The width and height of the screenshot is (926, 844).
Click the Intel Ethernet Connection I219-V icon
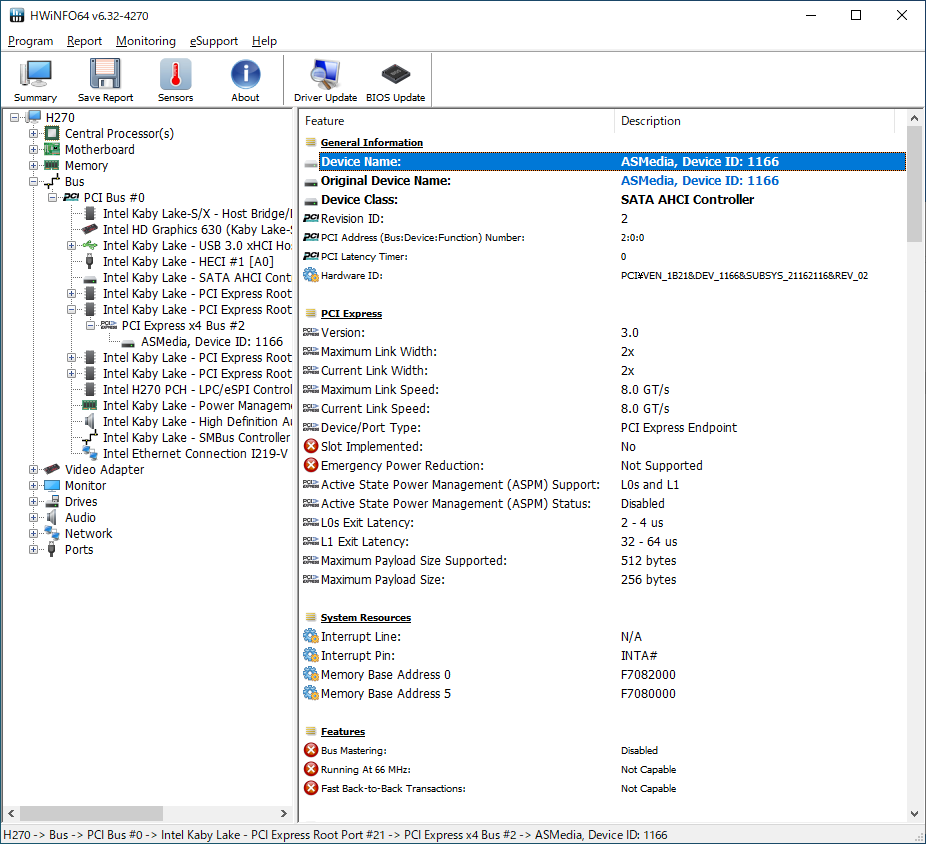pos(90,453)
